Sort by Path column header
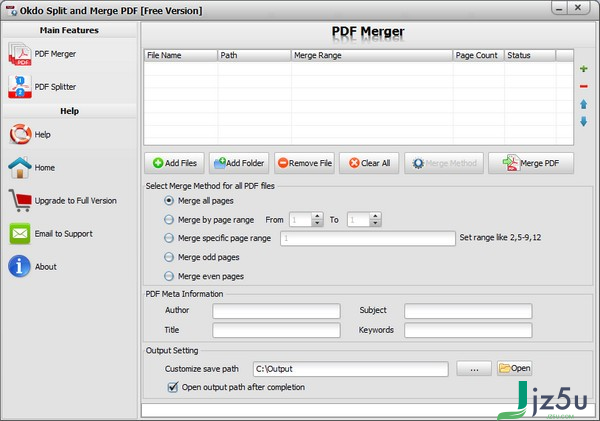This screenshot has width=600, height=421. tap(254, 55)
